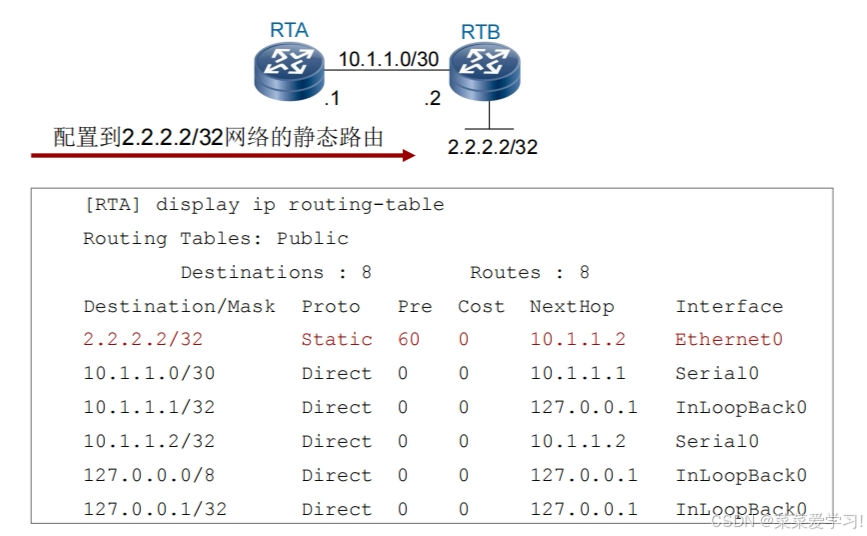The image size is (867, 536).
Task: Click the "display ip routing-table" command line
Action: [x=264, y=205]
